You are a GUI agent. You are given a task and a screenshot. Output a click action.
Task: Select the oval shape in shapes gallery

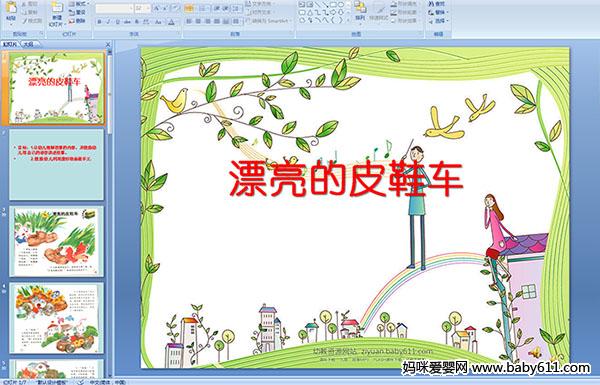tap(341, 5)
